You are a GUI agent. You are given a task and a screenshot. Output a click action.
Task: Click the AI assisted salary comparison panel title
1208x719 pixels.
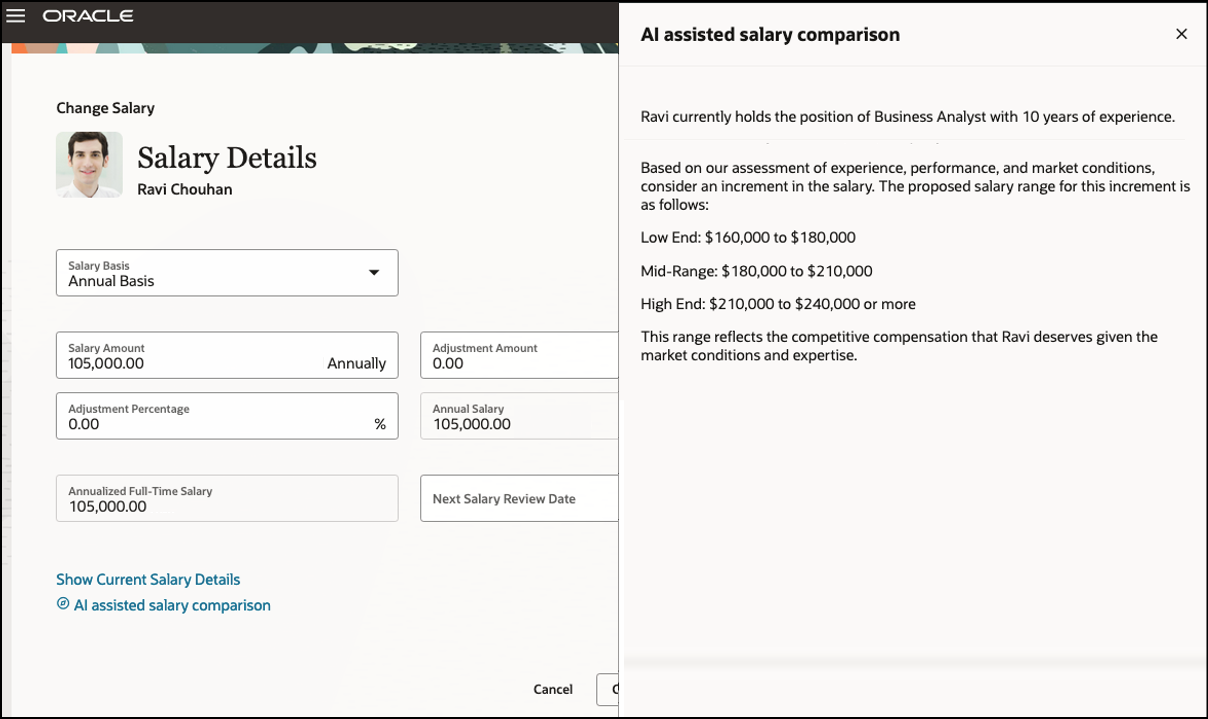tap(770, 35)
